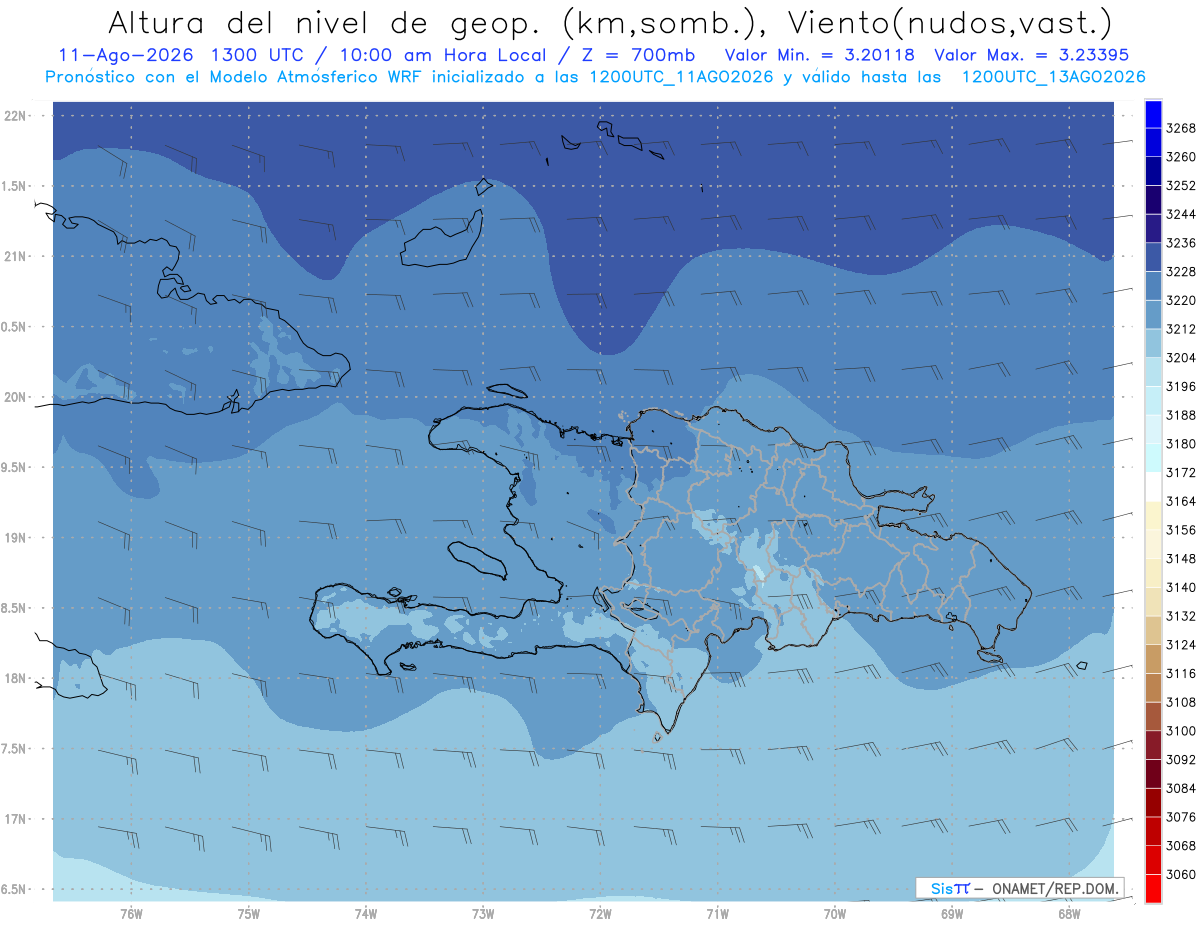
Task: Click the 18N latitude axis label
Action: [17, 679]
